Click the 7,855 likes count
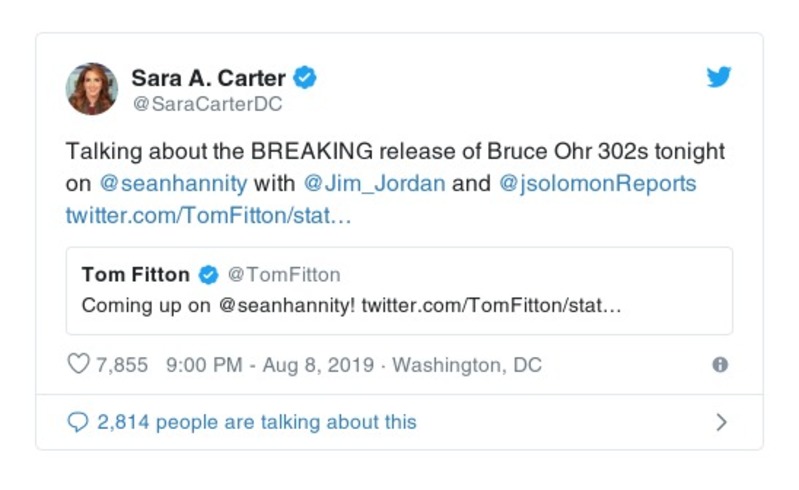 pos(122,365)
